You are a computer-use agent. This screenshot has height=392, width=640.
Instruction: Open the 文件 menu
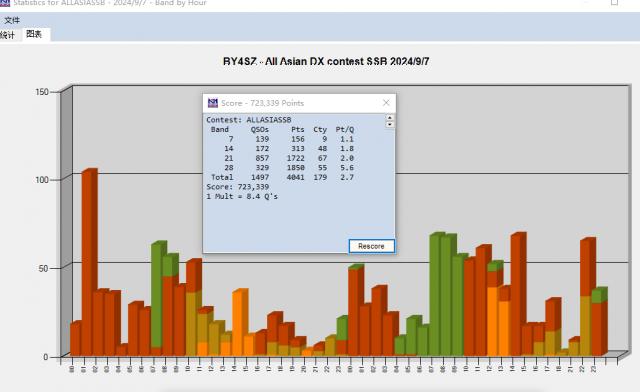pos(12,20)
